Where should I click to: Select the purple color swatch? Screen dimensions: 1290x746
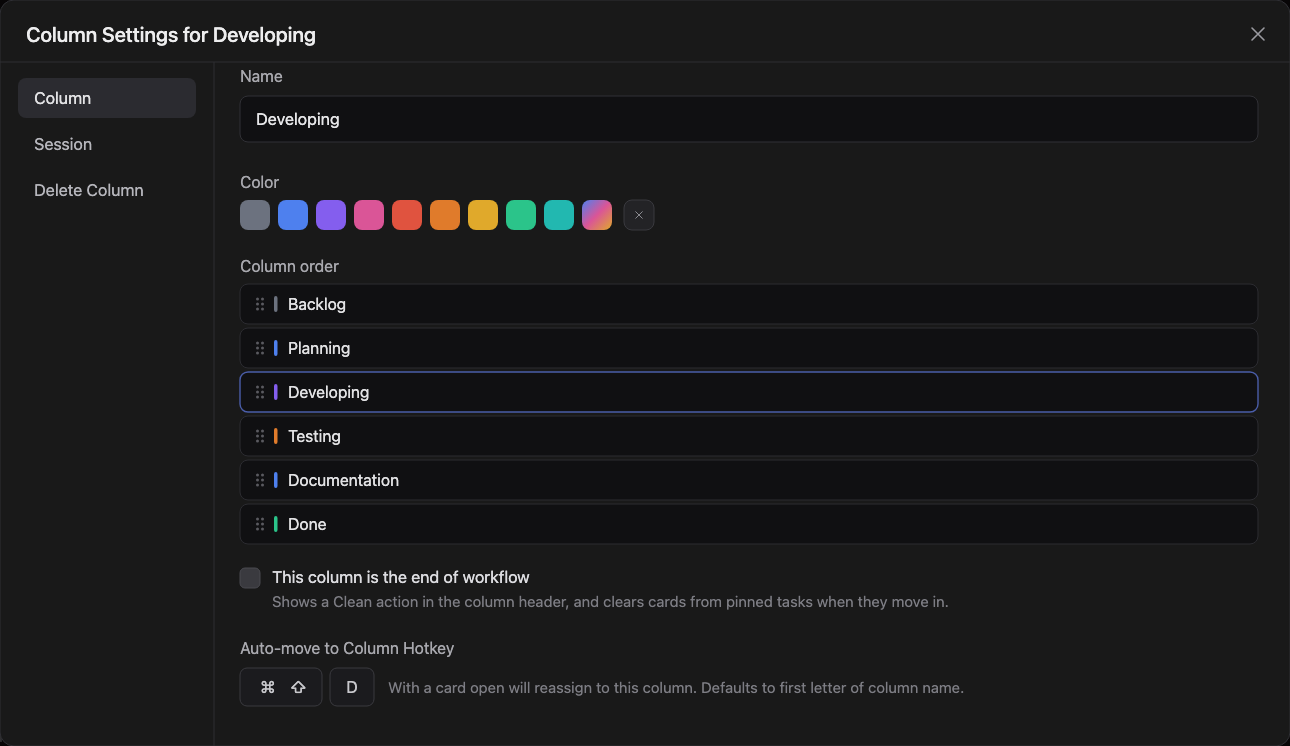pos(331,215)
